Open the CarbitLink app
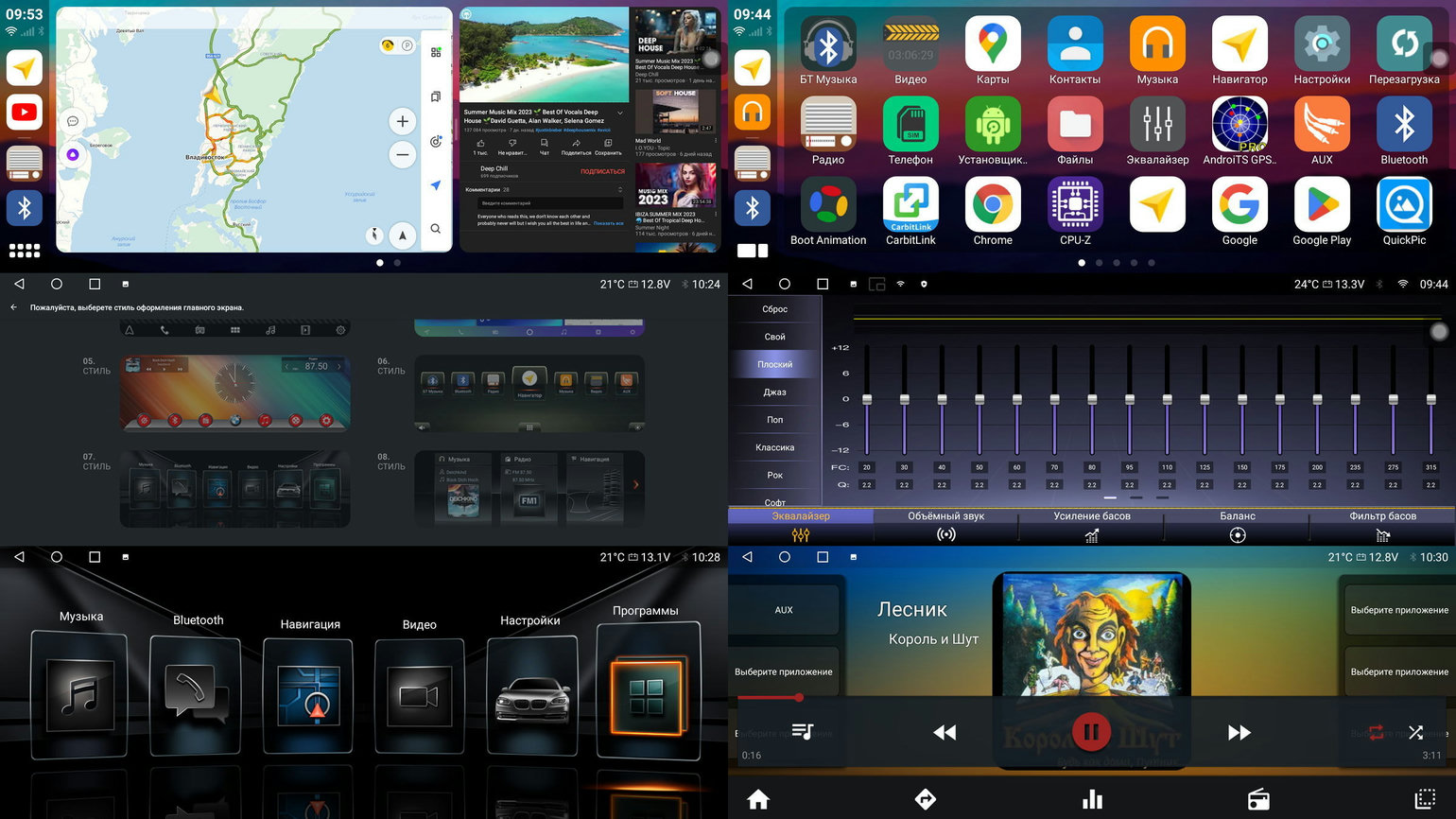This screenshot has height=819, width=1456. pyautogui.click(x=910, y=206)
